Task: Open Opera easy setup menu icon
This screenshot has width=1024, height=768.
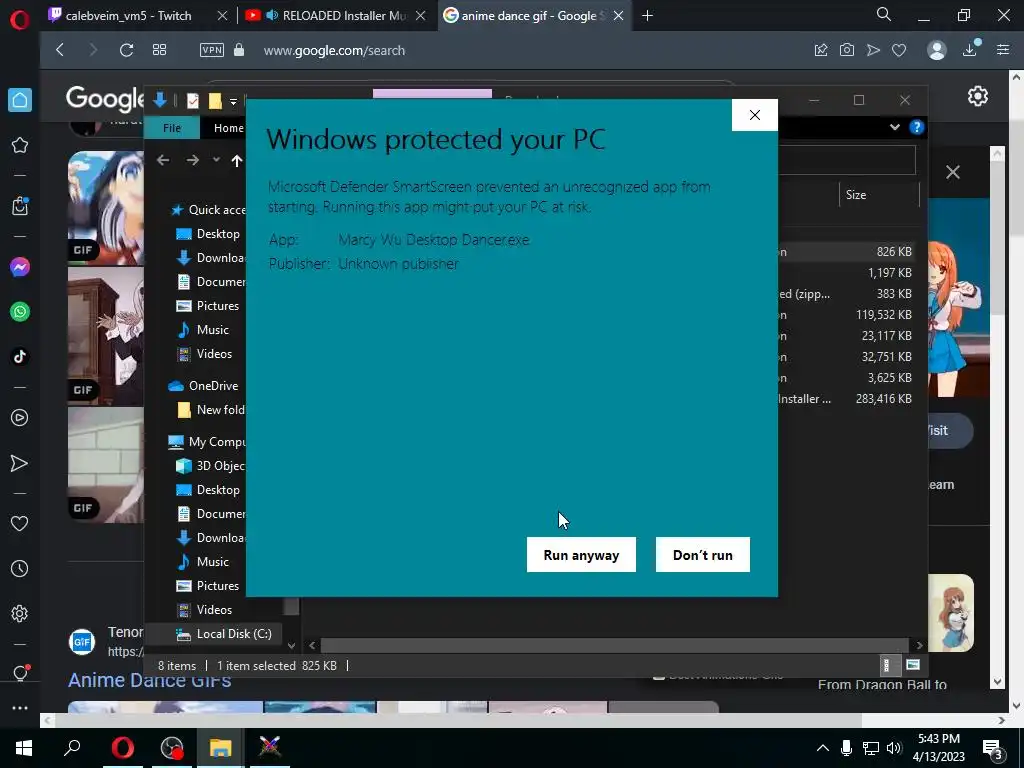Action: click(1003, 50)
